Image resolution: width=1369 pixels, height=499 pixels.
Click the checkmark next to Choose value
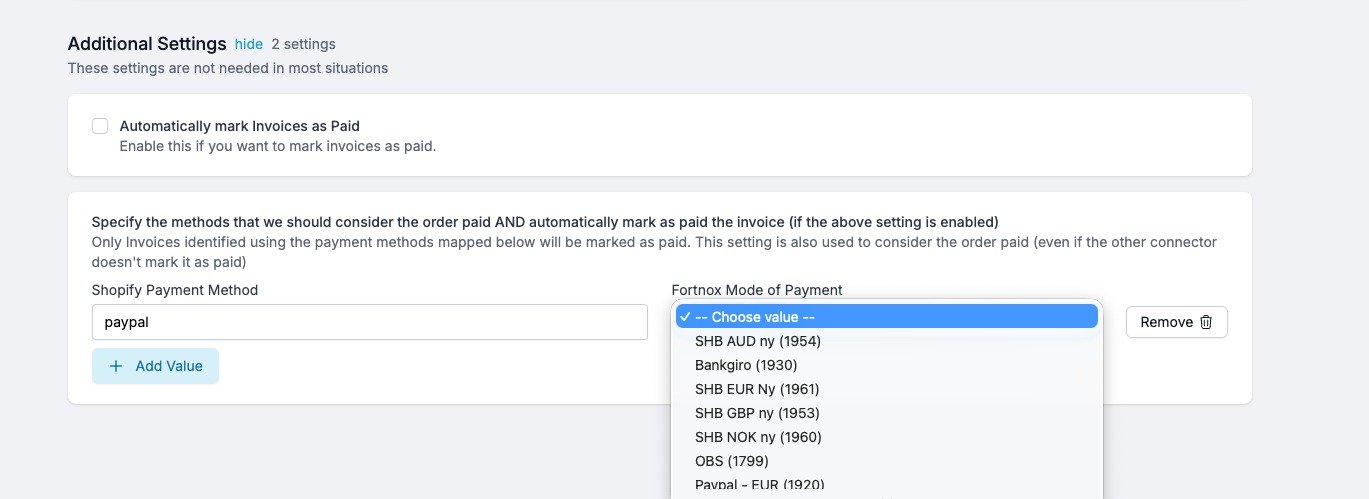tap(685, 317)
